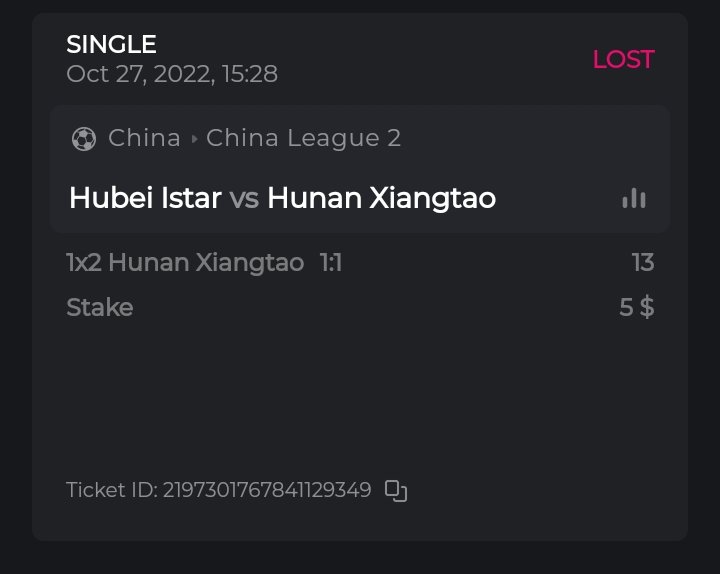Click the Stake label
The width and height of the screenshot is (720, 574).
click(99, 307)
